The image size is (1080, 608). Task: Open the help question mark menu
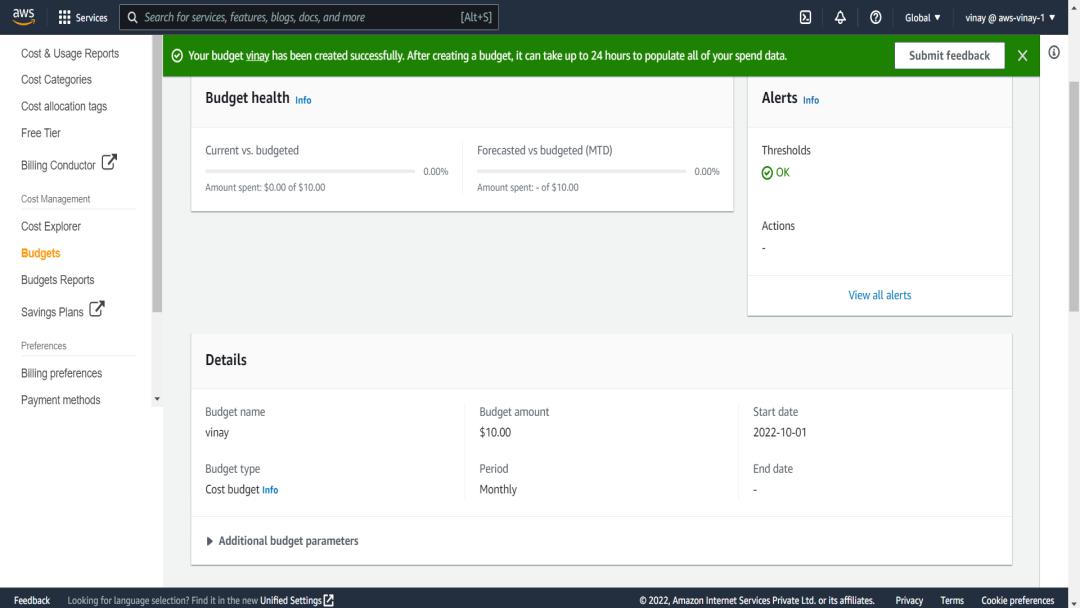[875, 17]
